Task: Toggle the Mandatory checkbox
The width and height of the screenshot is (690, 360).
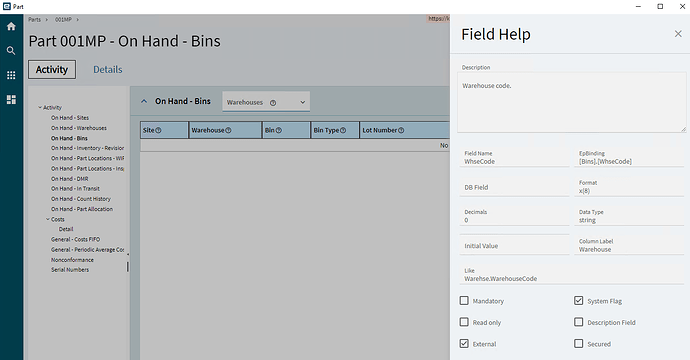Action: (x=464, y=301)
